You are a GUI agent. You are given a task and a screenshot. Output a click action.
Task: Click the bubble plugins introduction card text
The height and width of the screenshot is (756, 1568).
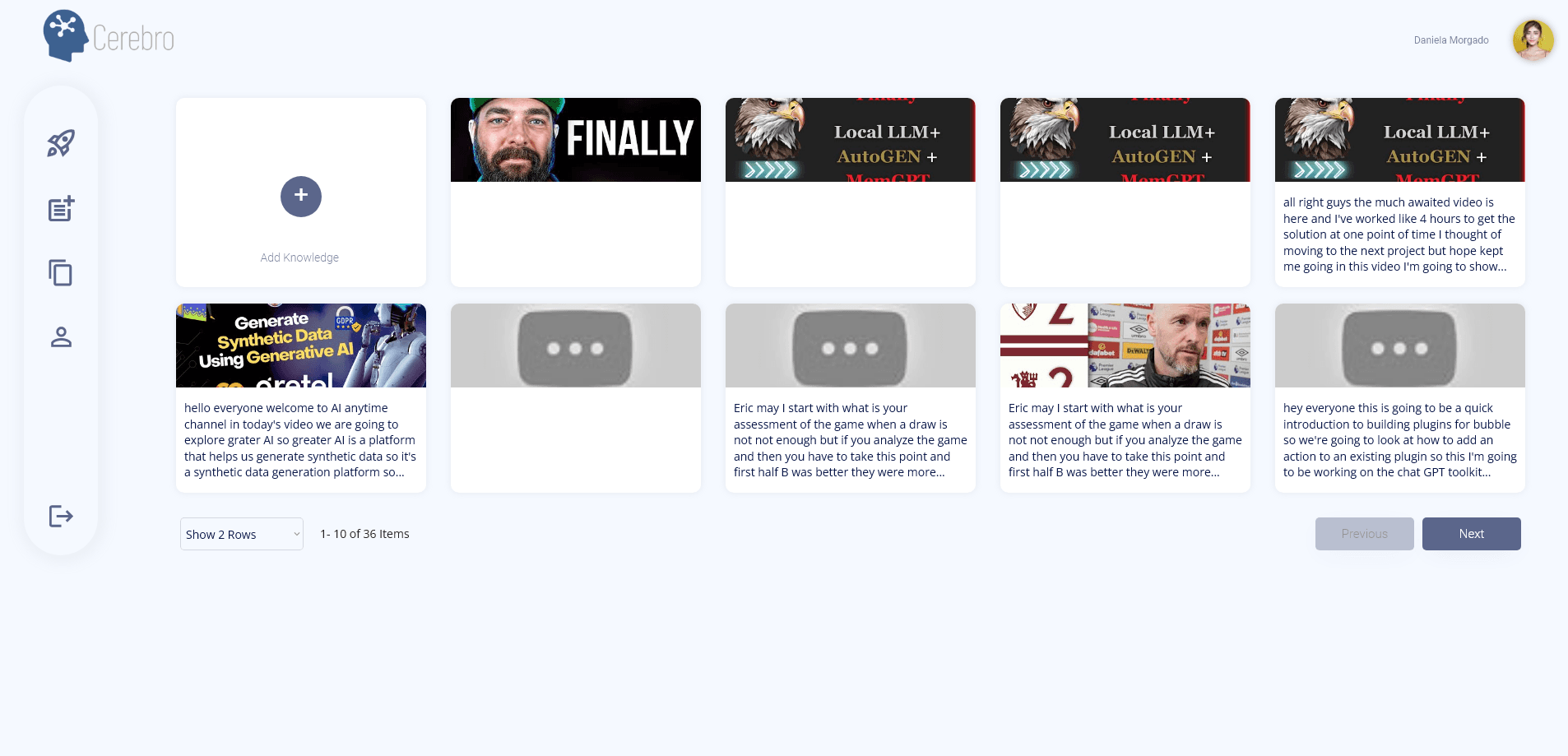1399,440
